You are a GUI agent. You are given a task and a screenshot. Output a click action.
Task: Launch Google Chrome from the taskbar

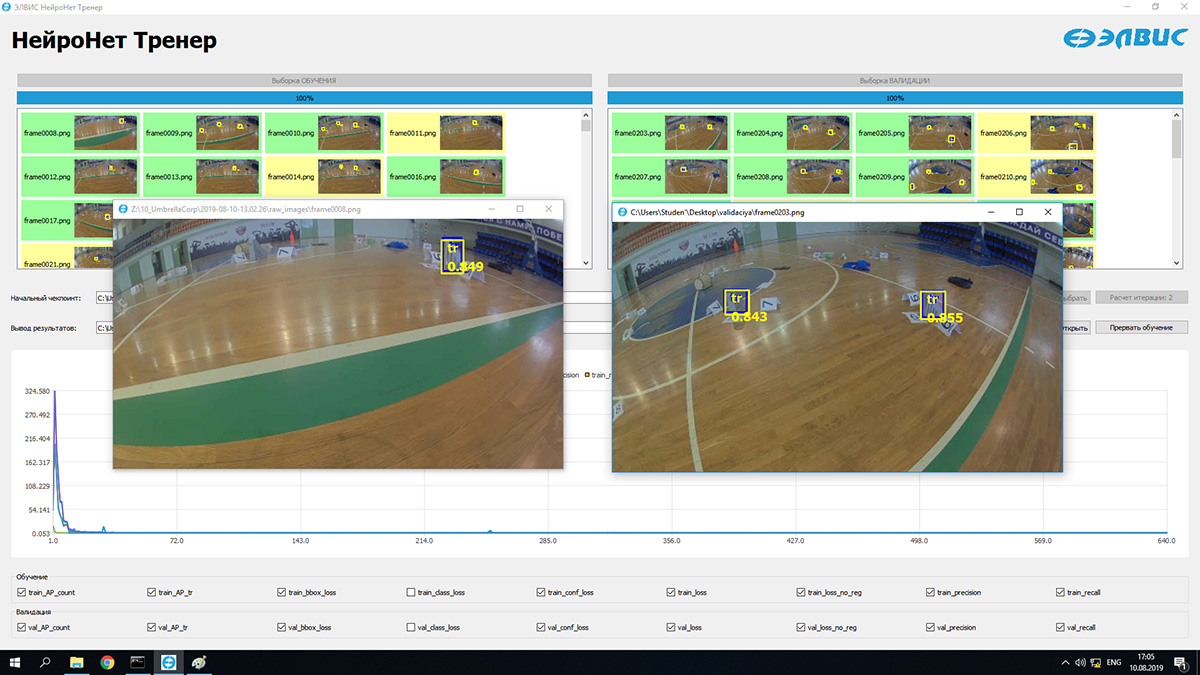(107, 662)
